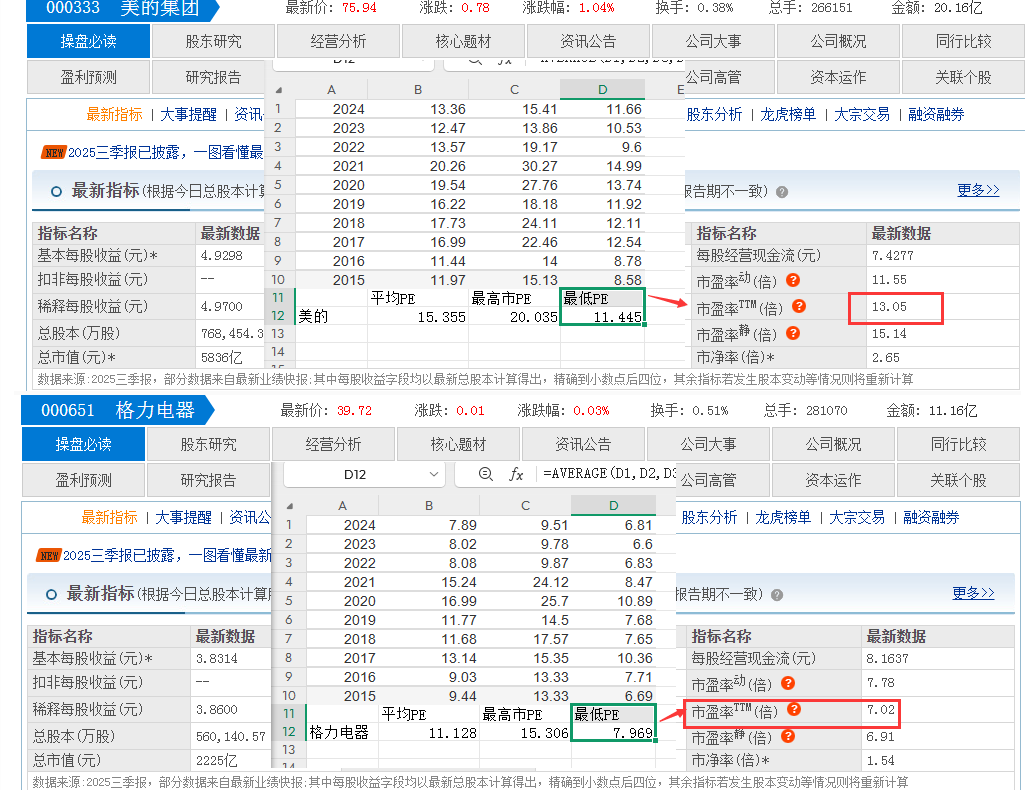This screenshot has width=1034, height=790.
Task: Click the 更多>> link on 格力电器 page
Action: pos(973,593)
